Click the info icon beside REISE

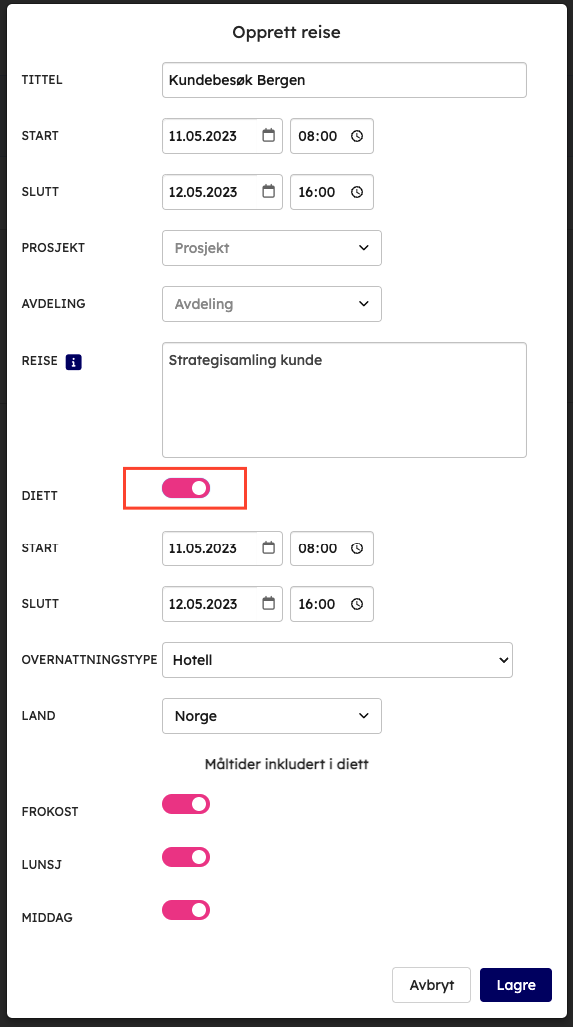click(x=73, y=362)
